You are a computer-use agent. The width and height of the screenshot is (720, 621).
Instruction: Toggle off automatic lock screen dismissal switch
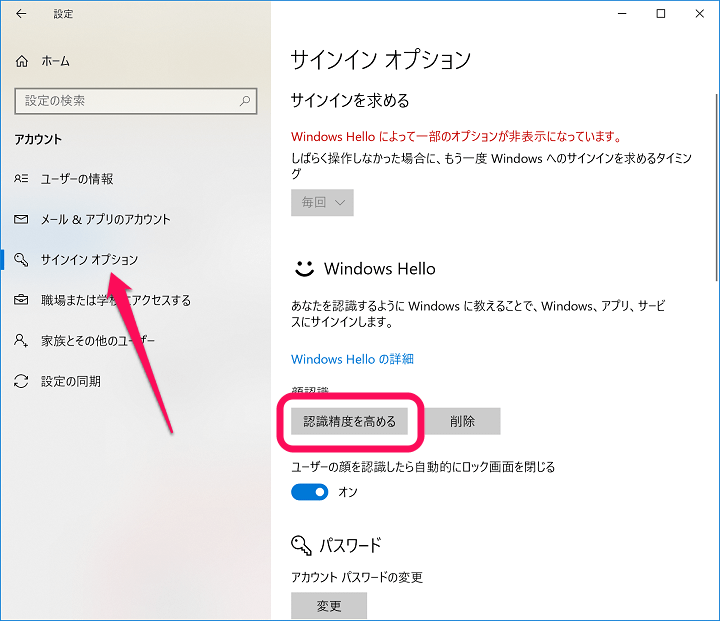pos(309,492)
